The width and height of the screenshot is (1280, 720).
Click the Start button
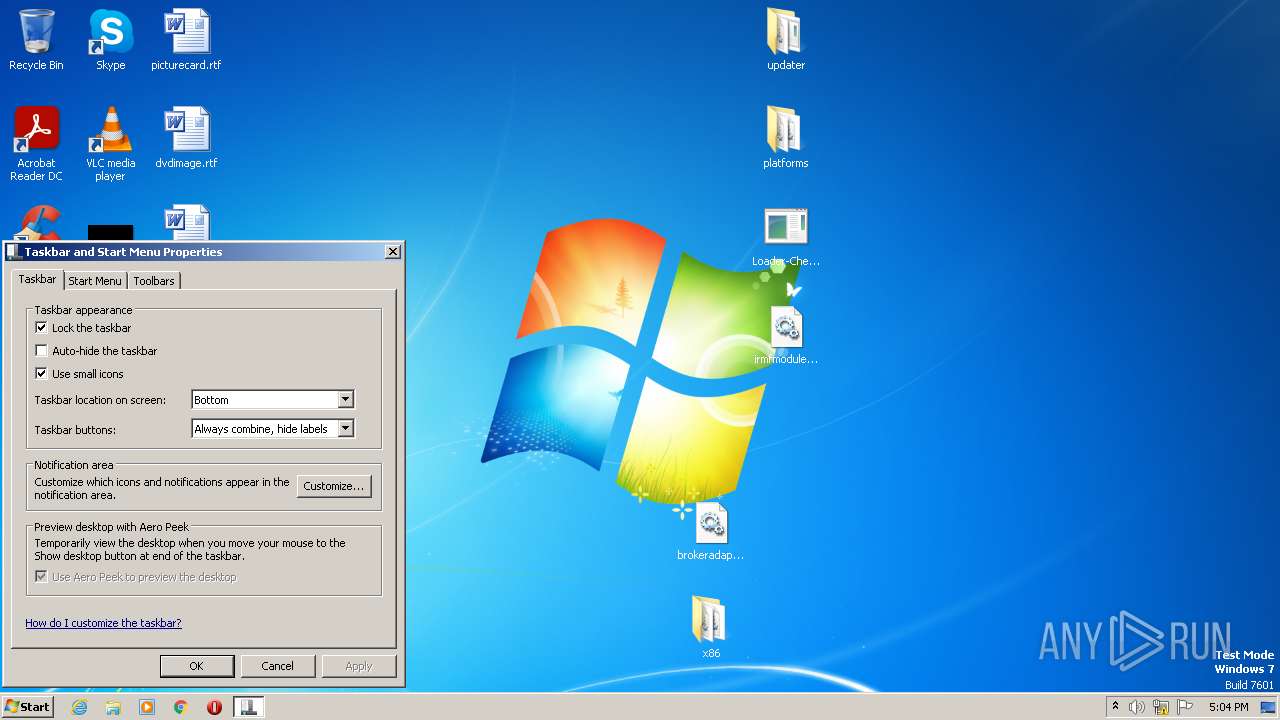(27, 707)
